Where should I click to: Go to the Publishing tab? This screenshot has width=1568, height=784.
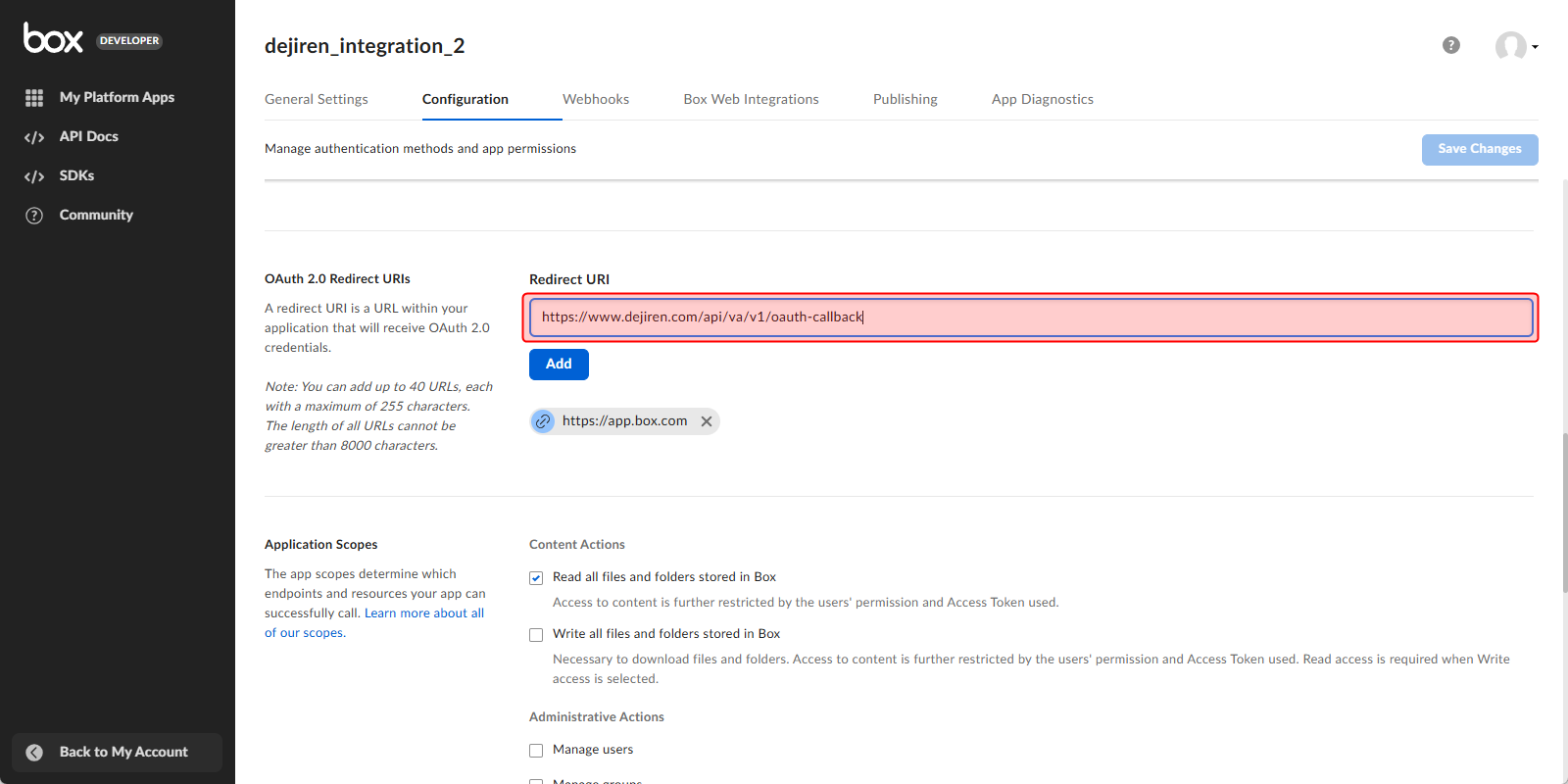pyautogui.click(x=906, y=99)
